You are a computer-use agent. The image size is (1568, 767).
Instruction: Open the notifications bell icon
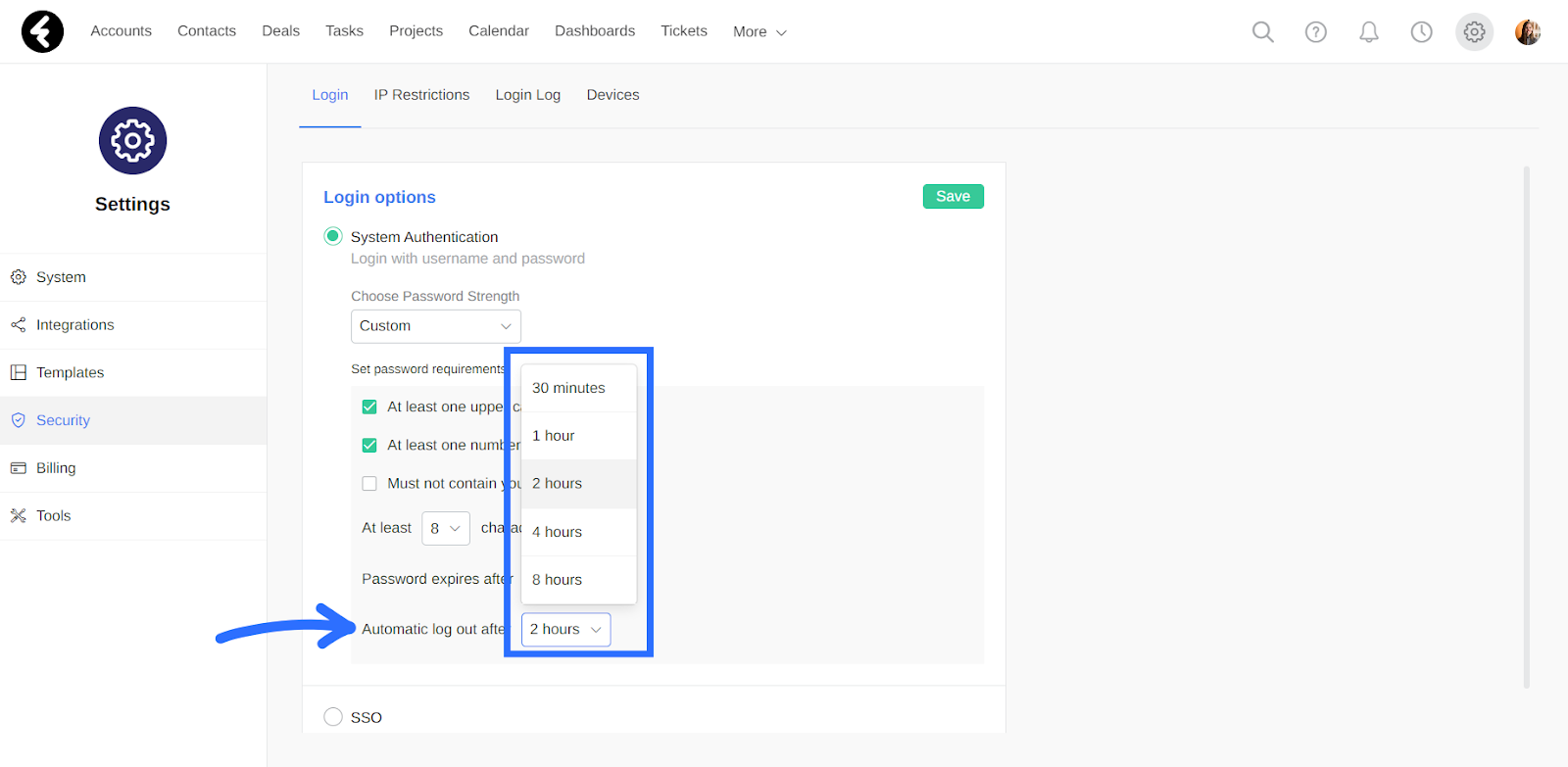pyautogui.click(x=1369, y=32)
